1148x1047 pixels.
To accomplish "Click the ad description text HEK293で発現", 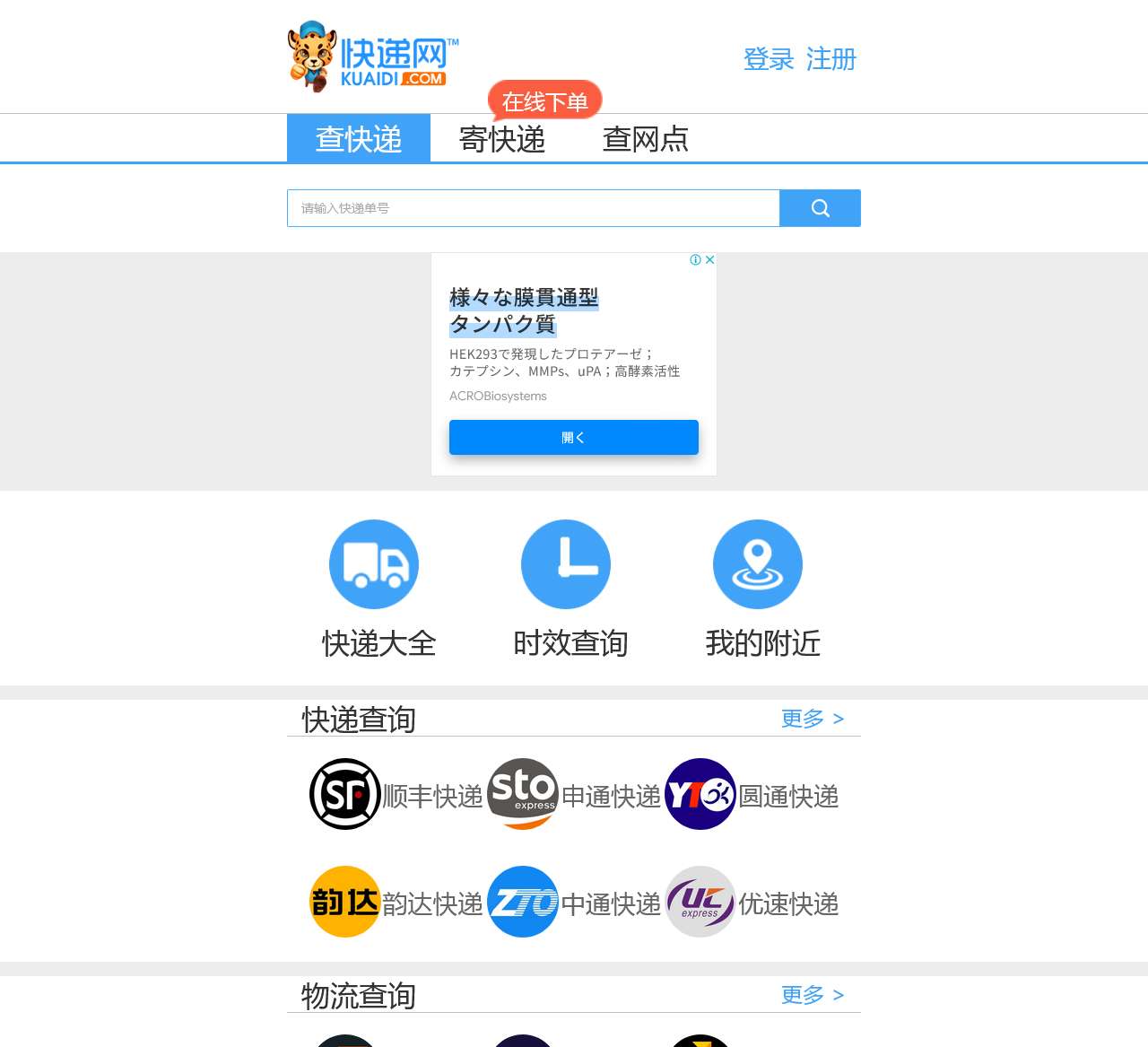I will pos(564,362).
